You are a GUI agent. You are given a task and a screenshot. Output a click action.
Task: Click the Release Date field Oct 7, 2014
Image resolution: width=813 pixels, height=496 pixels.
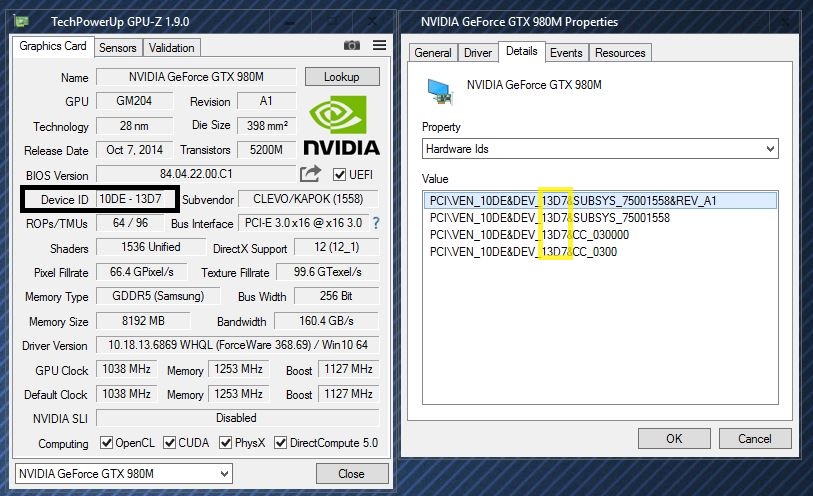point(134,150)
